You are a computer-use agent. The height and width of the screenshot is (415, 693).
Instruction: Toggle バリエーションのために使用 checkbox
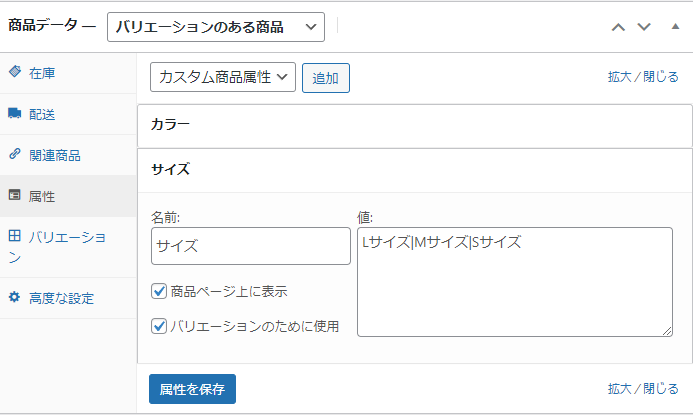[159, 326]
